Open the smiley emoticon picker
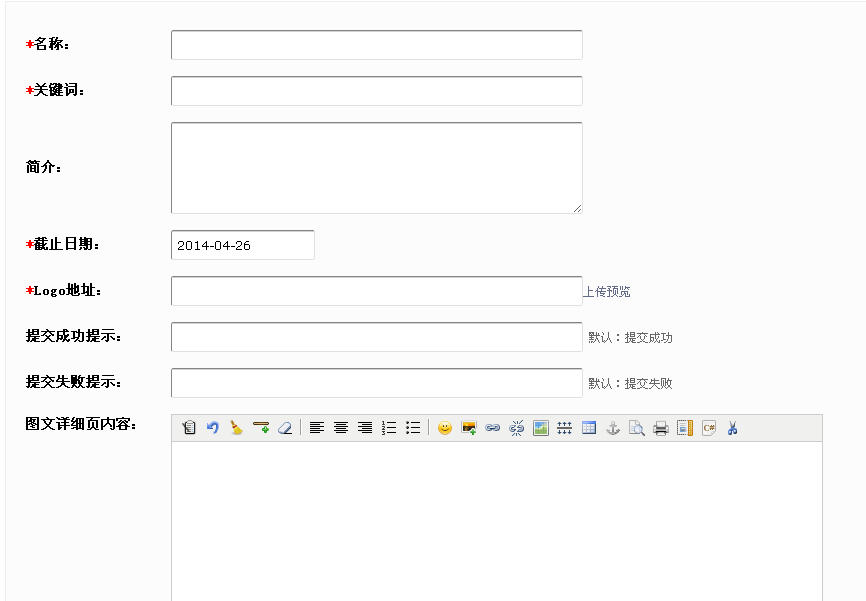 click(445, 428)
